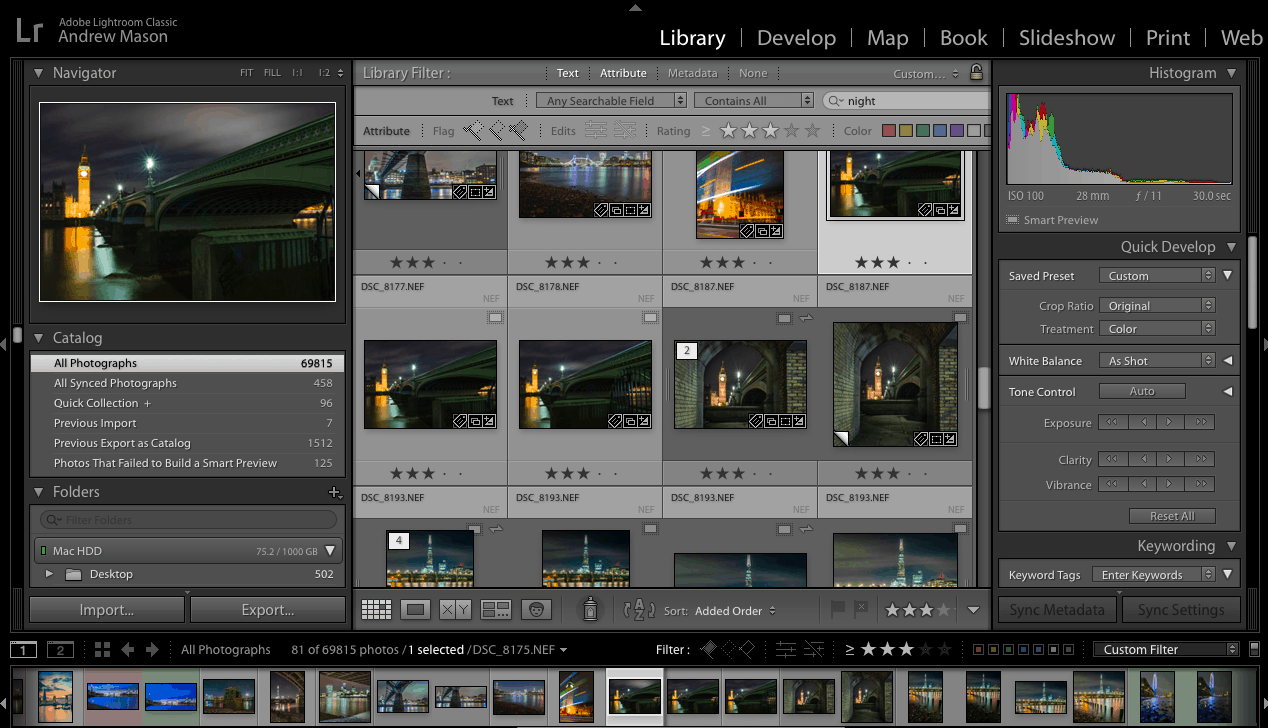Viewport: 1268px width, 728px height.
Task: Filter by green color label in Attribute row
Action: tap(923, 130)
